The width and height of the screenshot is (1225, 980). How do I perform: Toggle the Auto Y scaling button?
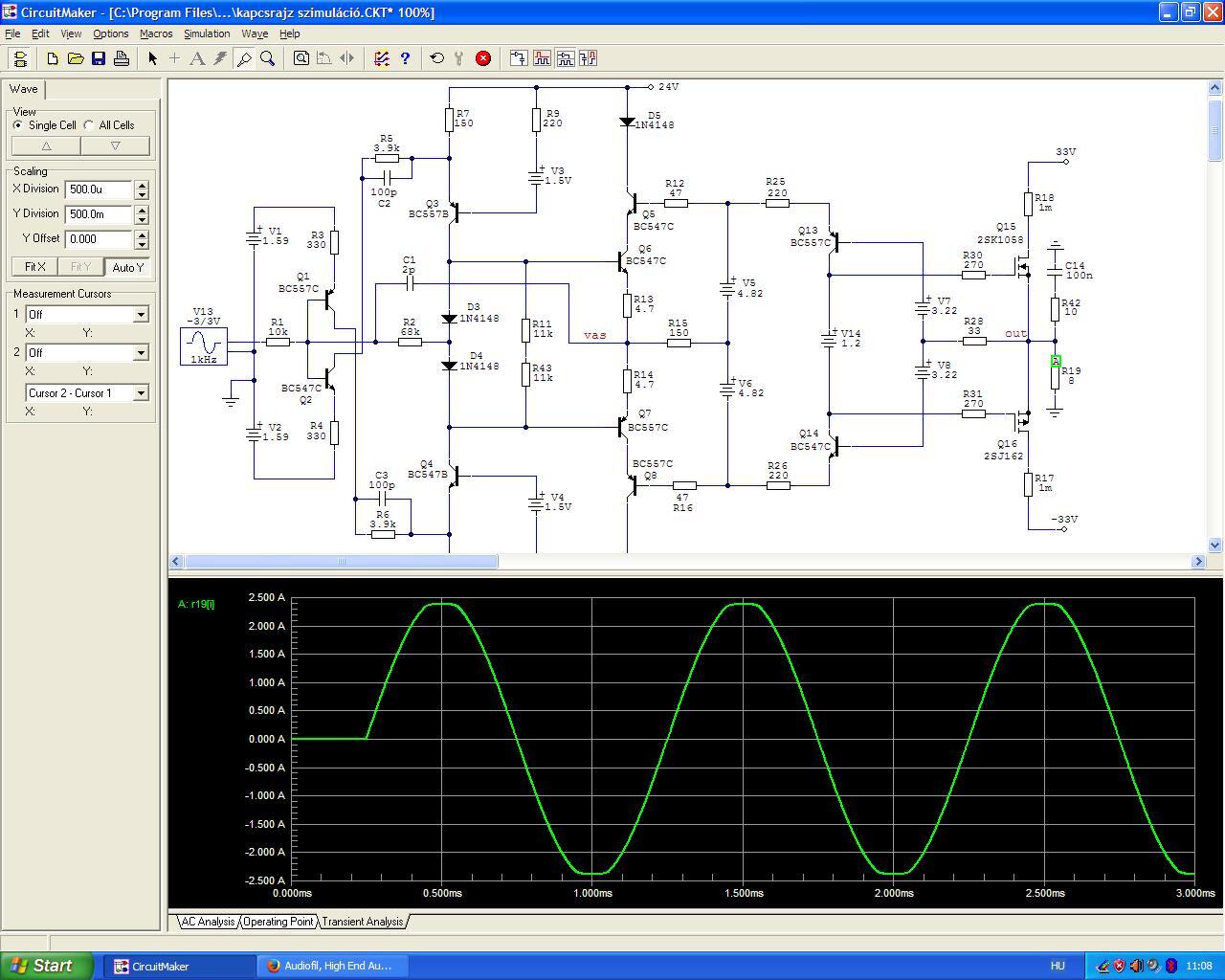[x=127, y=267]
